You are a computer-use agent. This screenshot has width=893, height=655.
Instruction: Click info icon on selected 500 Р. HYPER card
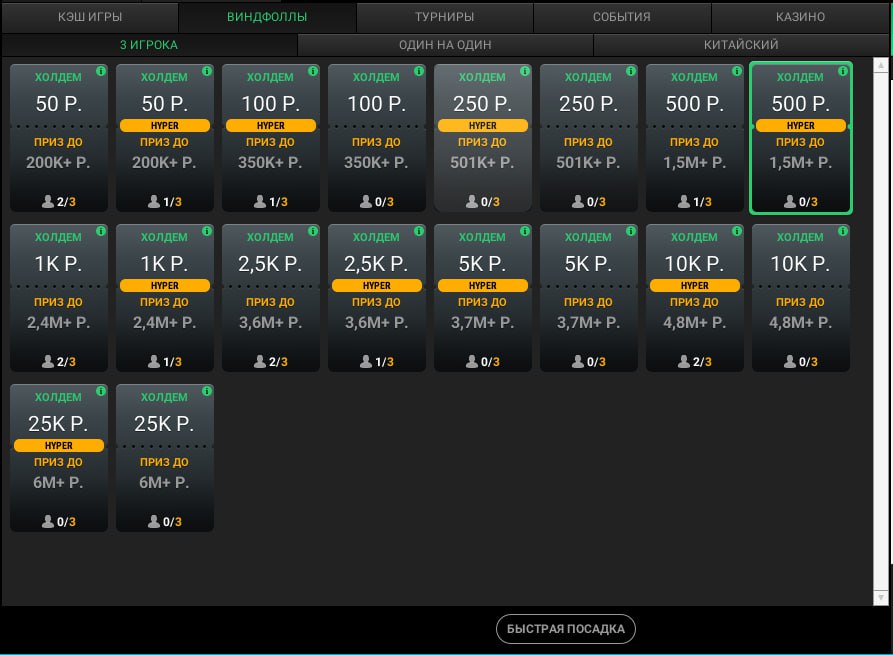tap(842, 72)
